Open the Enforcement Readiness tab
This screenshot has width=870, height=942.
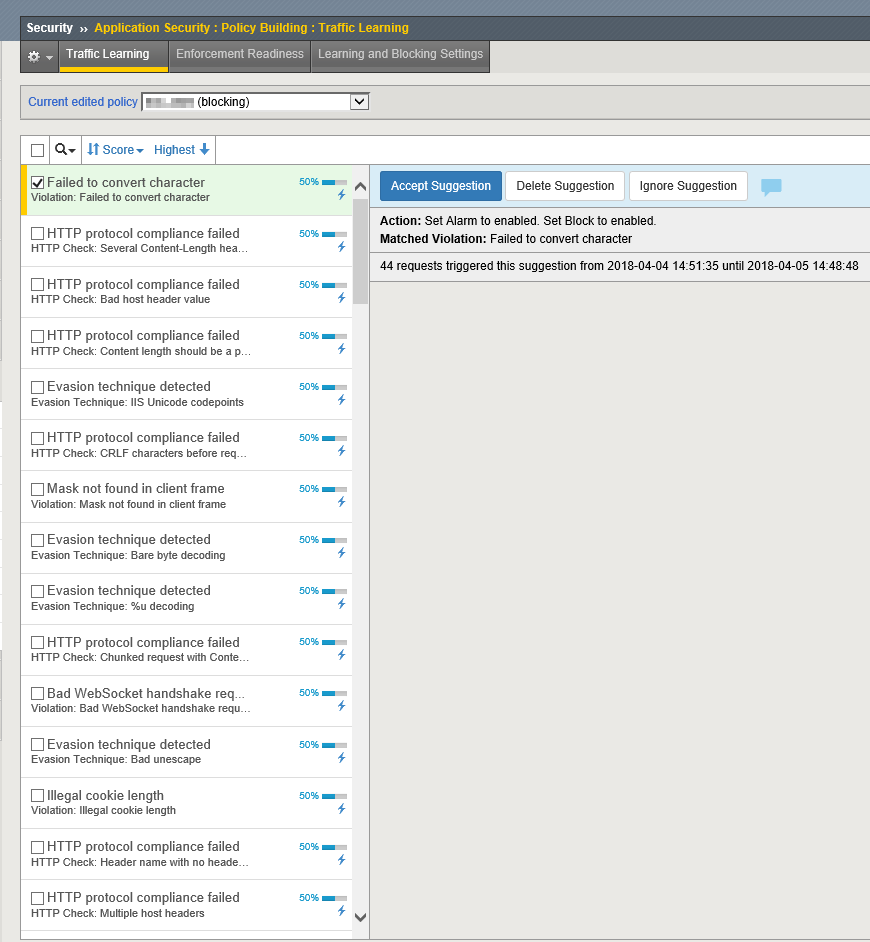(x=240, y=56)
